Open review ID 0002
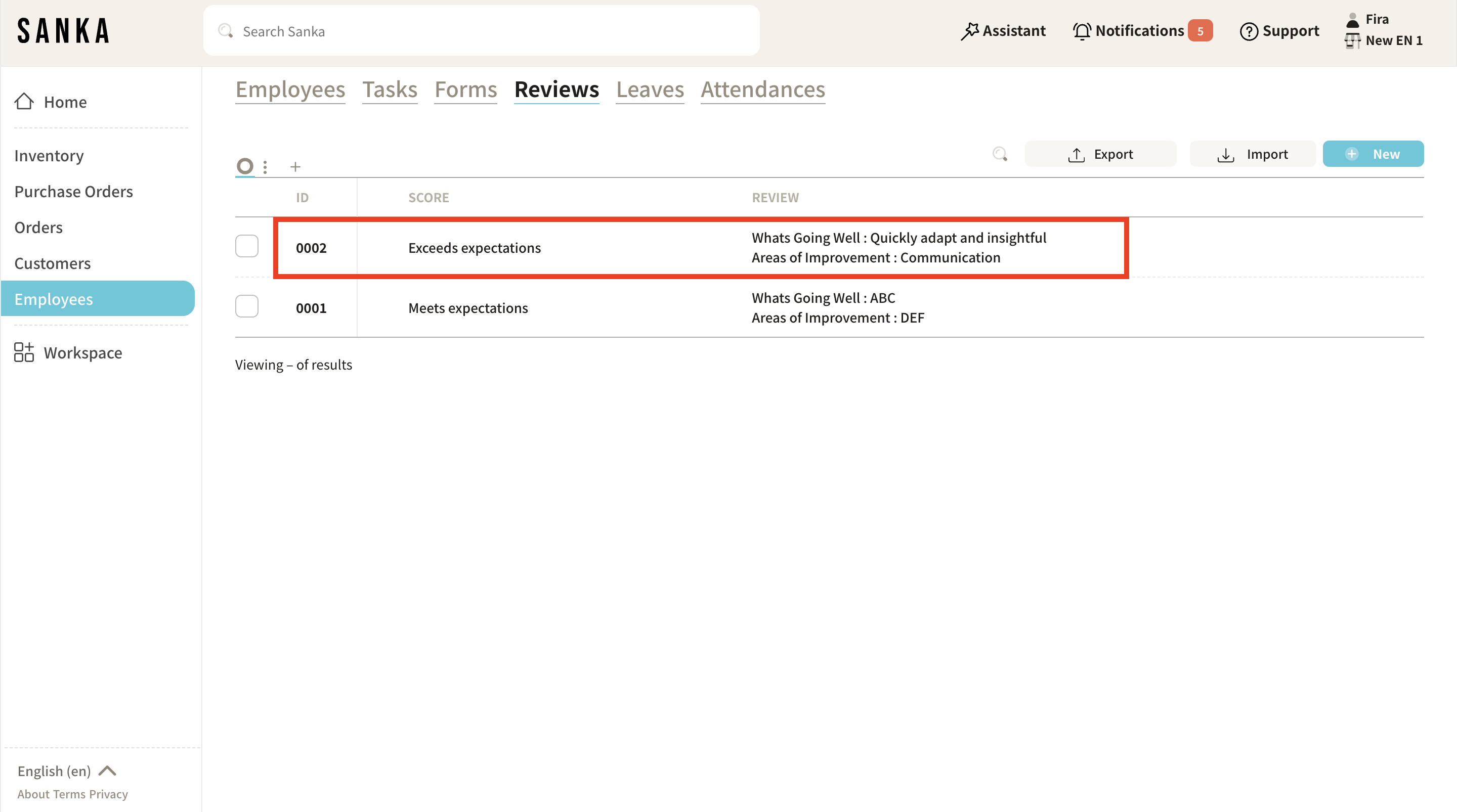 tap(311, 248)
